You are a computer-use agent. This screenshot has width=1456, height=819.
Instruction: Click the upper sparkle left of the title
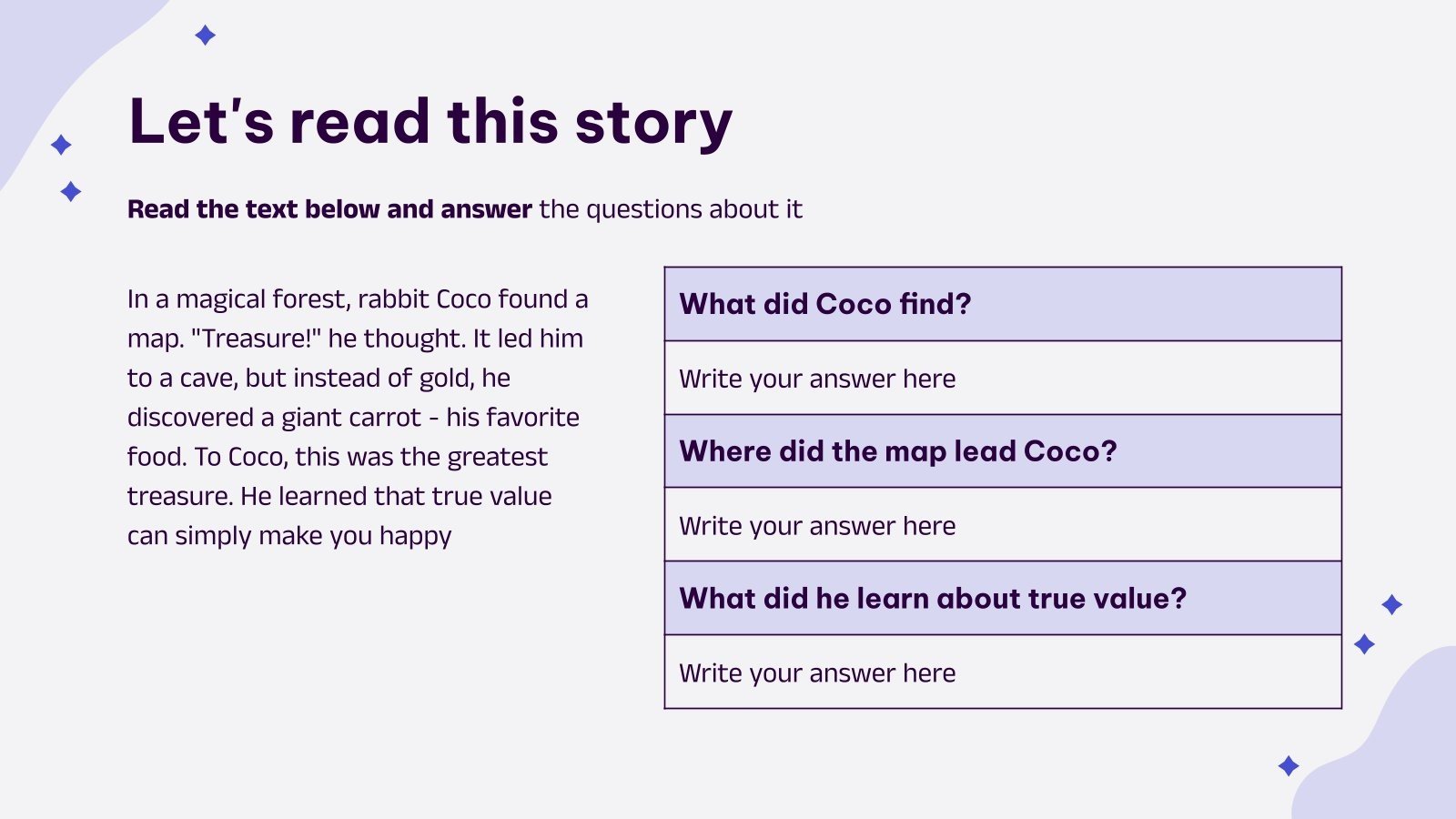pyautogui.click(x=61, y=145)
